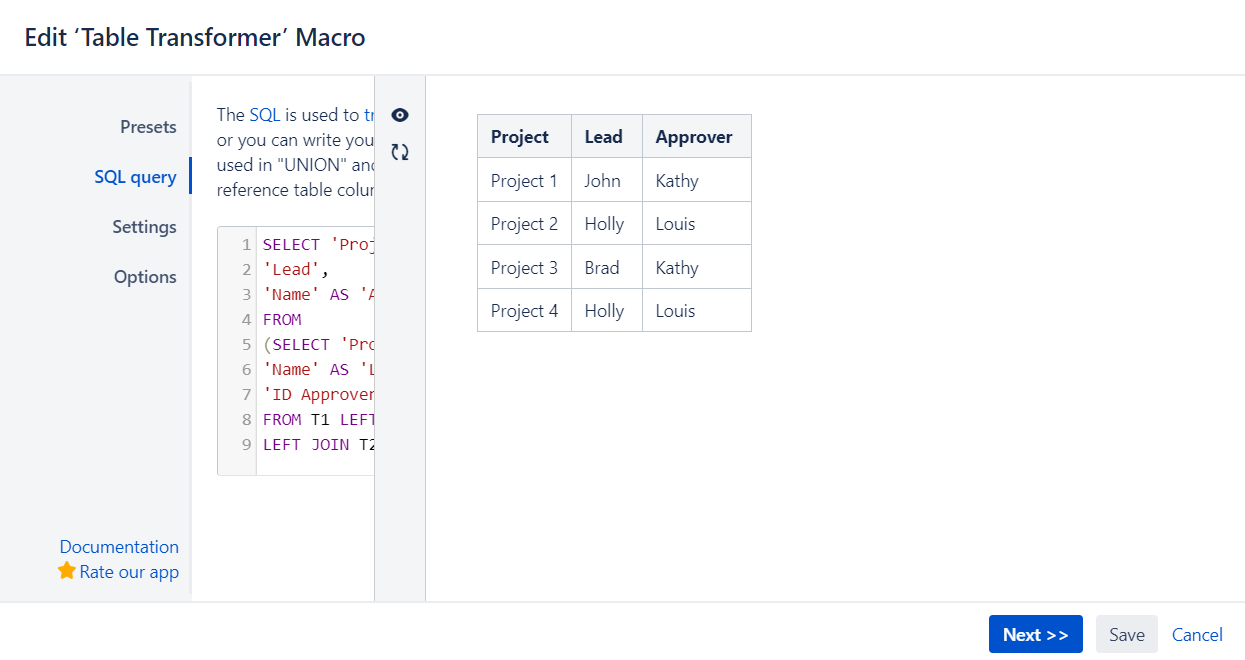Open the Settings section
The image size is (1245, 660).
click(x=144, y=227)
